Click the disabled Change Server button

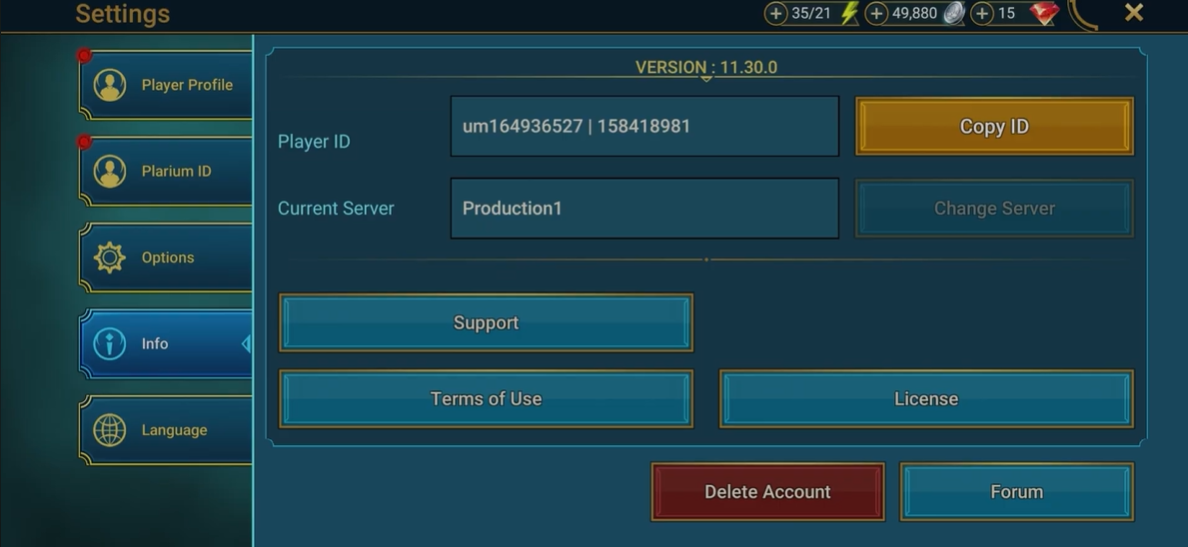[x=994, y=208]
